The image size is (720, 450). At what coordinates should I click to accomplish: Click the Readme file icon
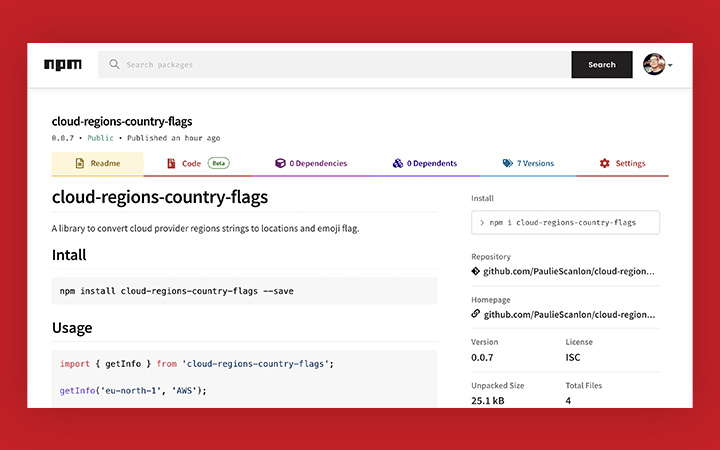coord(79,163)
